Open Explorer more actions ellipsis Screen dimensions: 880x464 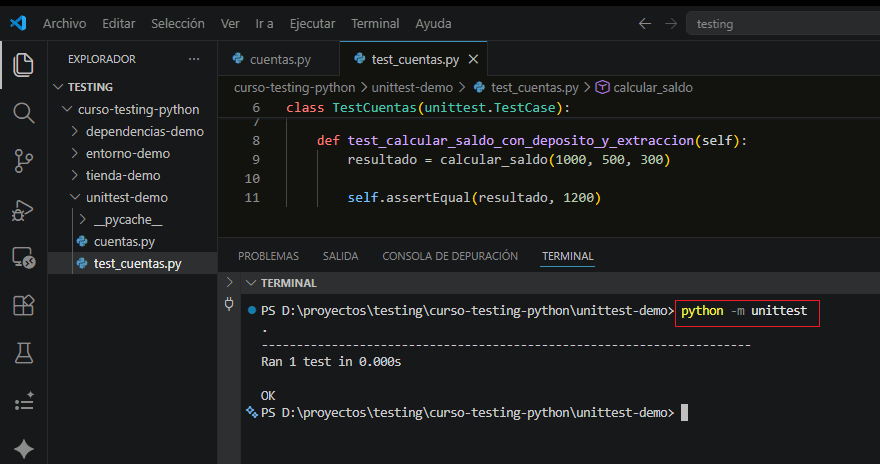click(194, 59)
